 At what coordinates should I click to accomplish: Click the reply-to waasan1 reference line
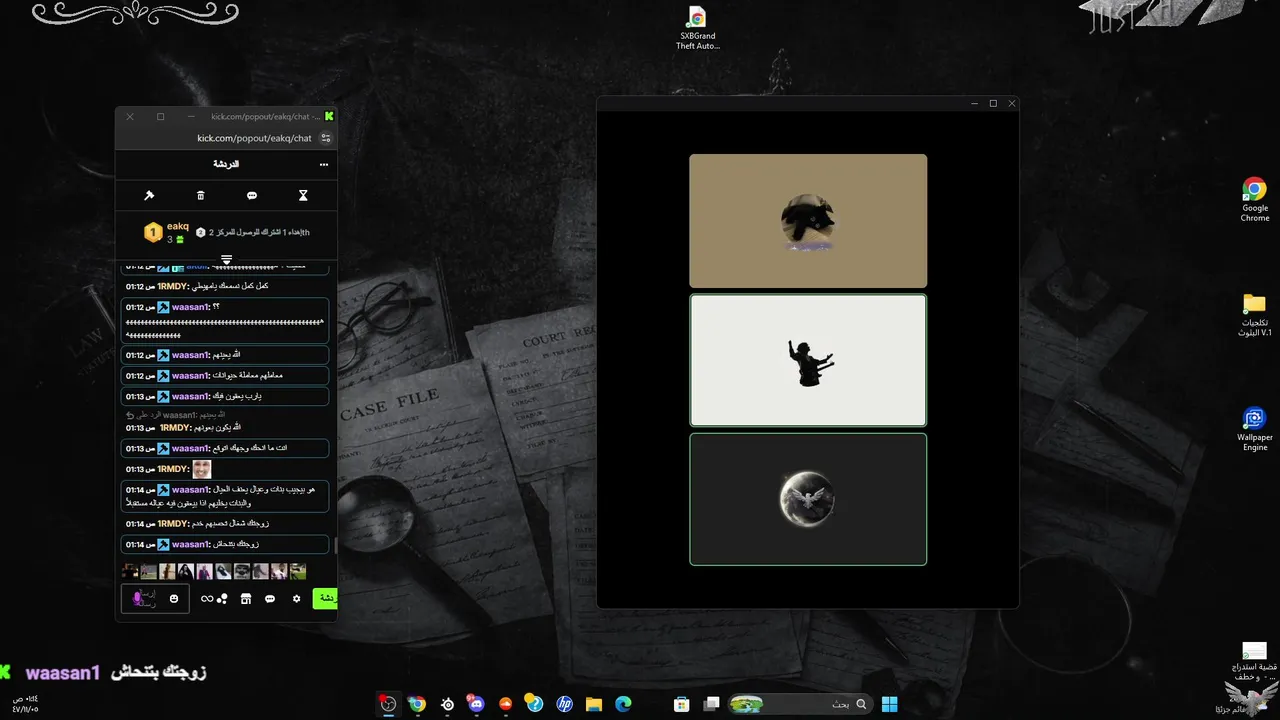point(175,414)
